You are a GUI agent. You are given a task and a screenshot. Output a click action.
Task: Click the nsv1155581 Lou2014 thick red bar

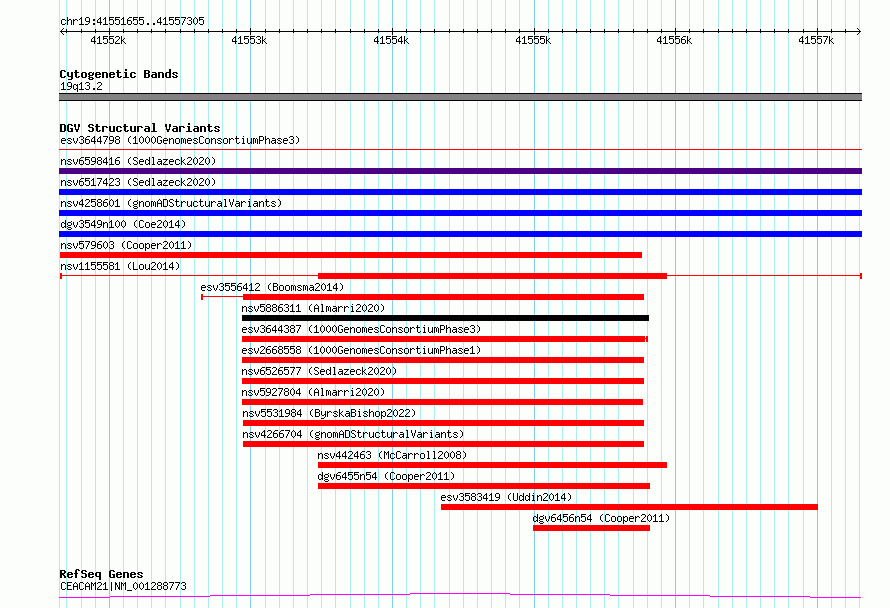[492, 276]
